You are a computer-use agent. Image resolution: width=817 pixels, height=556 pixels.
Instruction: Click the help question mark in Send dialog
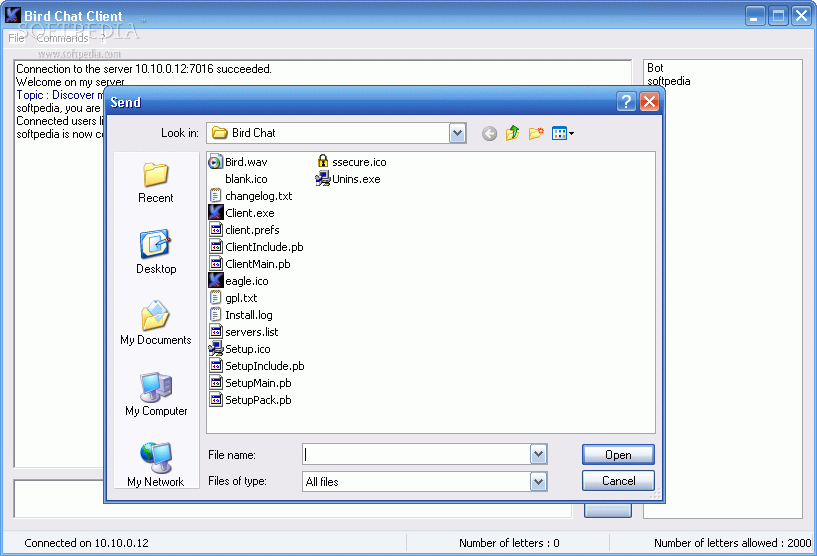[x=626, y=102]
